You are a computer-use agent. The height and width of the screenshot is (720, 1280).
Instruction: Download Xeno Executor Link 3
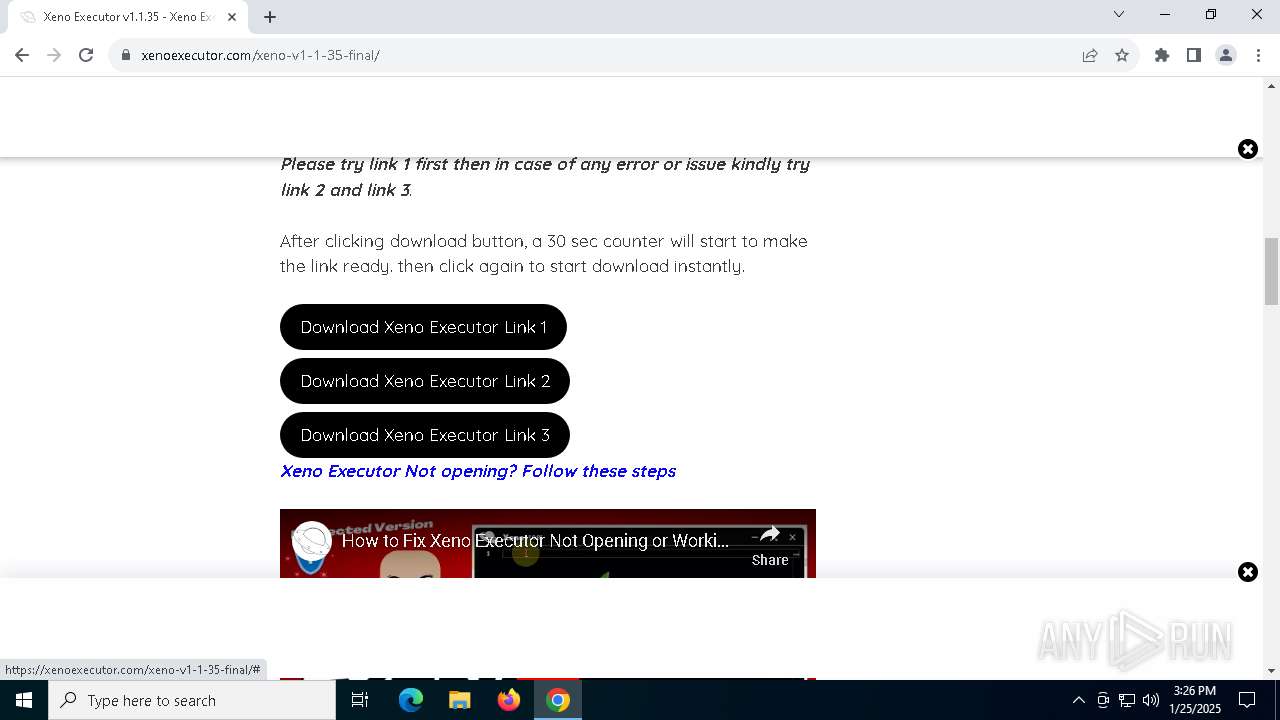[x=425, y=435]
